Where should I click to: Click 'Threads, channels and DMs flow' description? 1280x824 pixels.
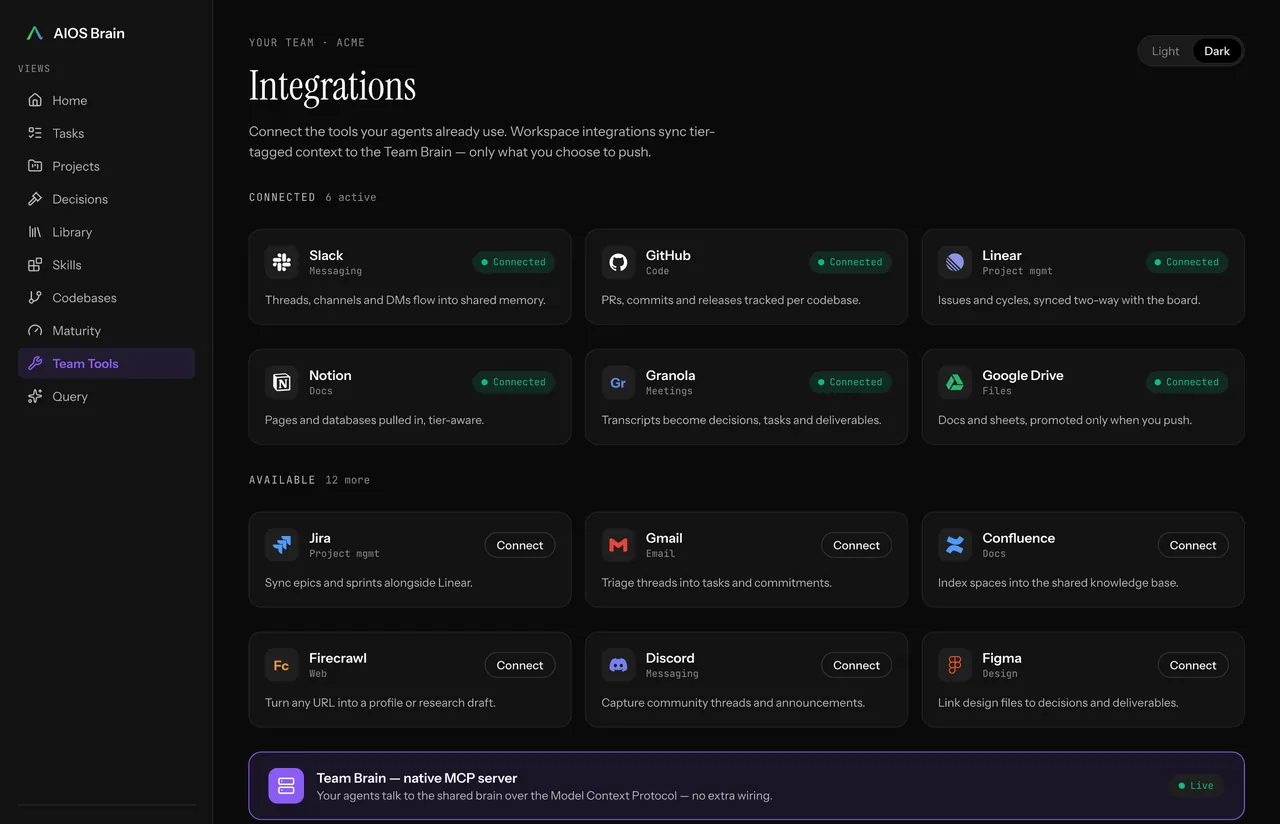pyautogui.click(x=405, y=300)
